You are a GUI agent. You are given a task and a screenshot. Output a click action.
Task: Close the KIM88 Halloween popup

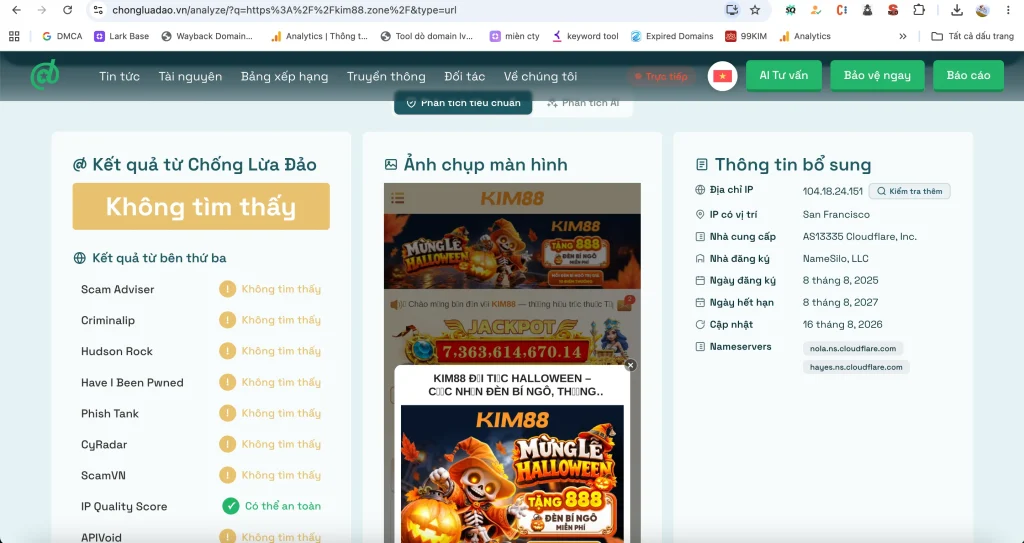630,365
